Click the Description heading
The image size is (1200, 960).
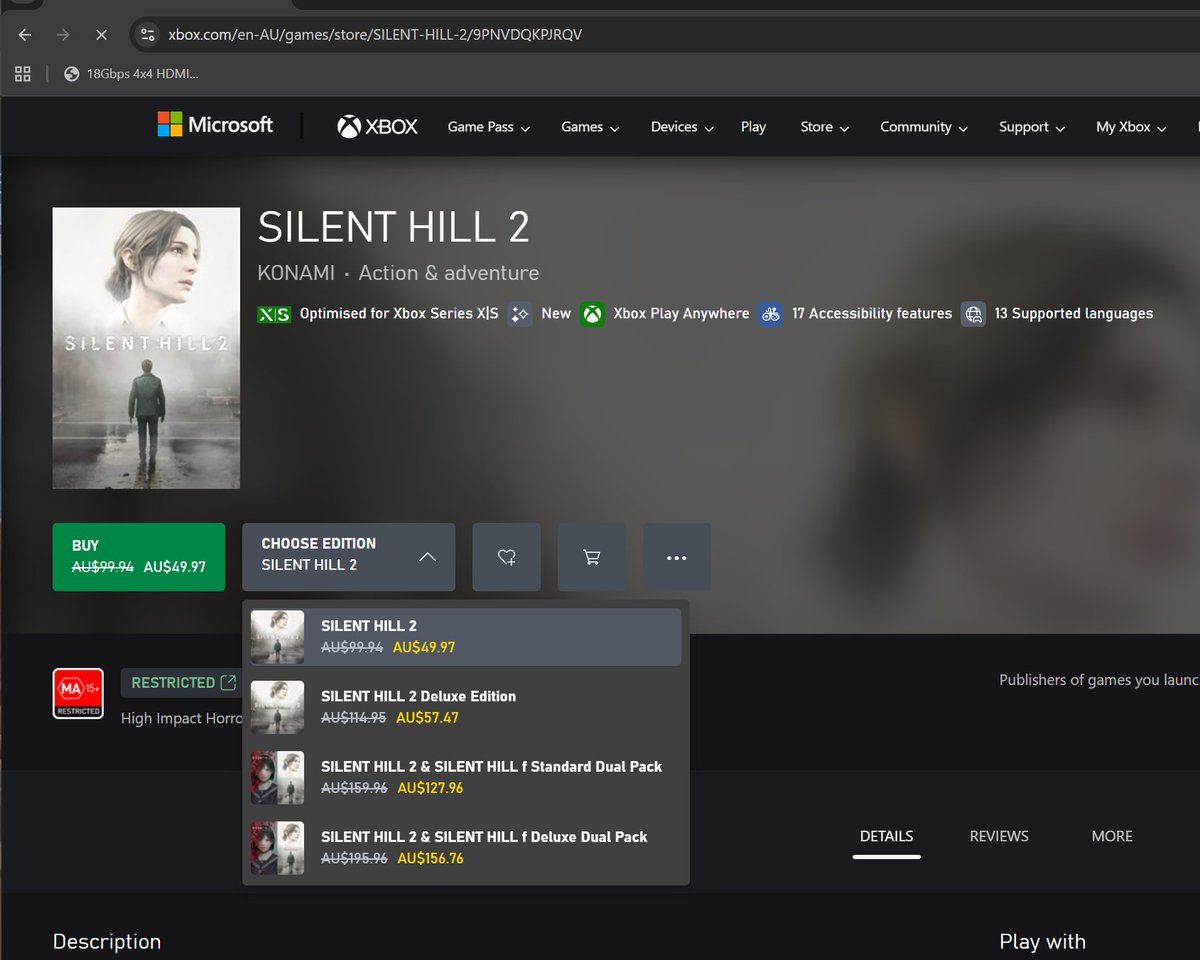106,942
